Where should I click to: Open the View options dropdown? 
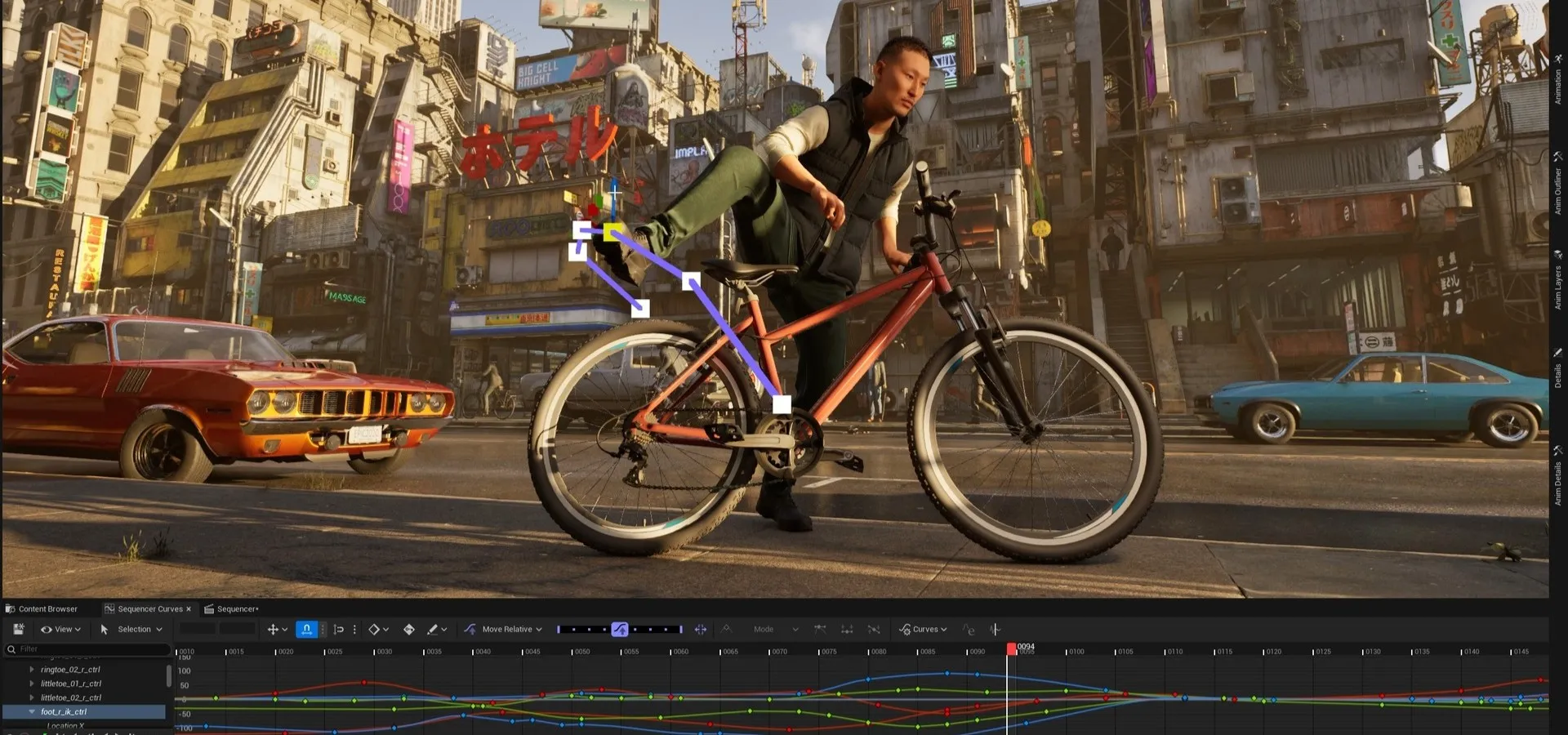[x=61, y=630]
